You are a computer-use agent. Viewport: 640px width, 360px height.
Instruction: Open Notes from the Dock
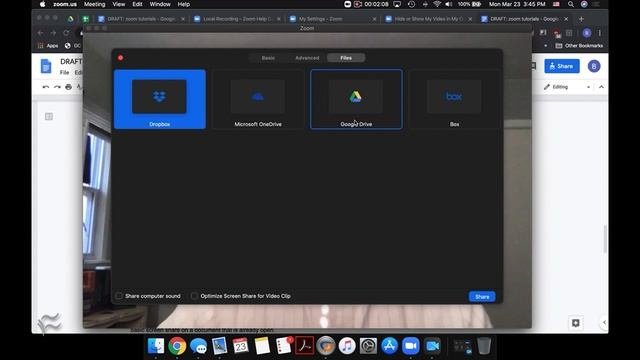(262, 346)
